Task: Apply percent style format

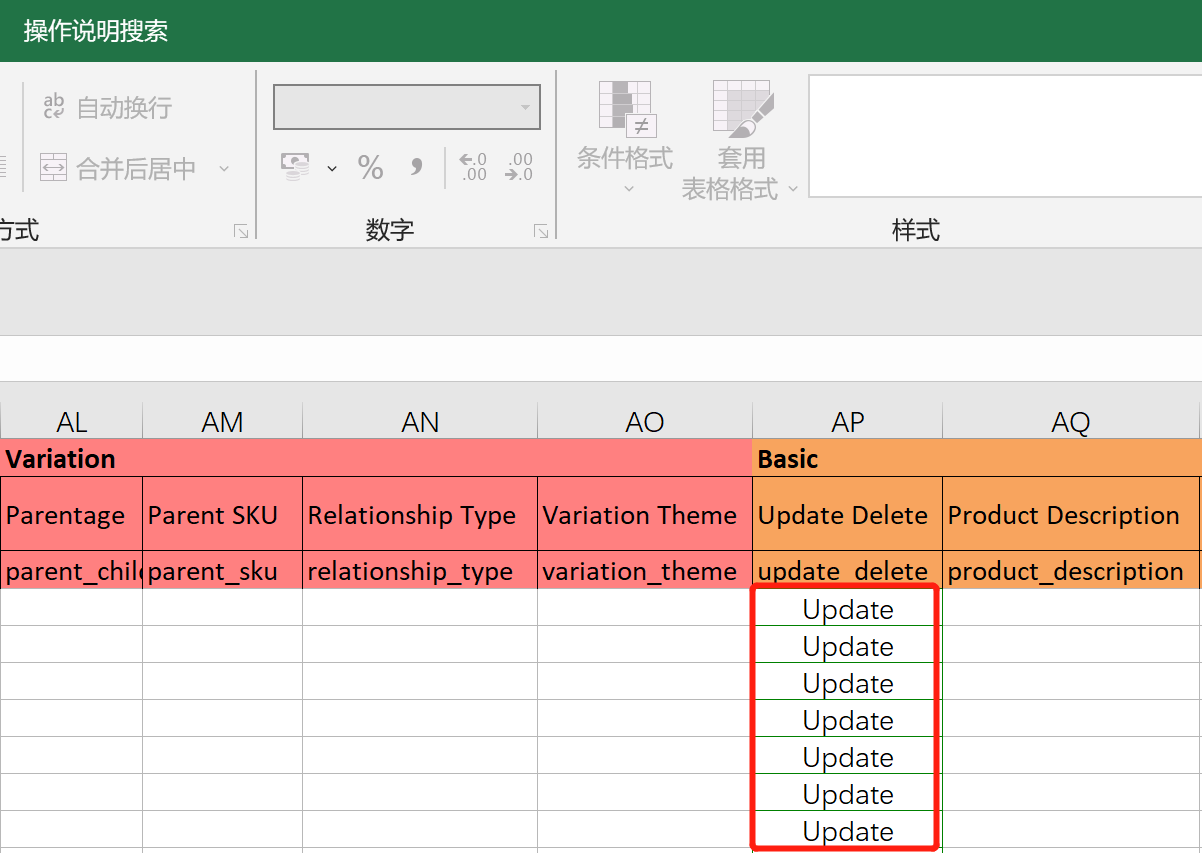Action: tap(370, 167)
